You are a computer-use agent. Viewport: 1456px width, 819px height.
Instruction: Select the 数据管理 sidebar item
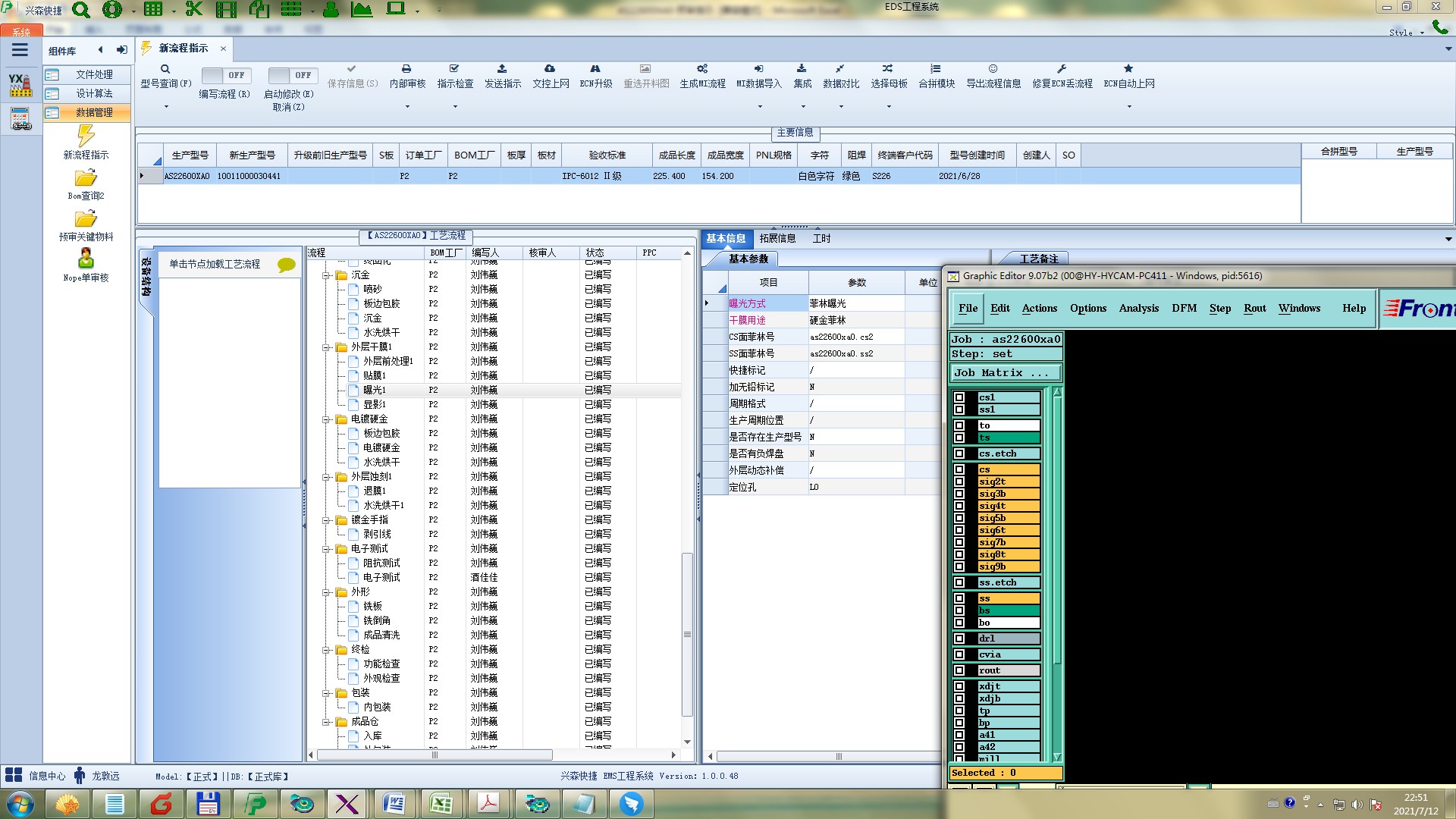tap(94, 112)
